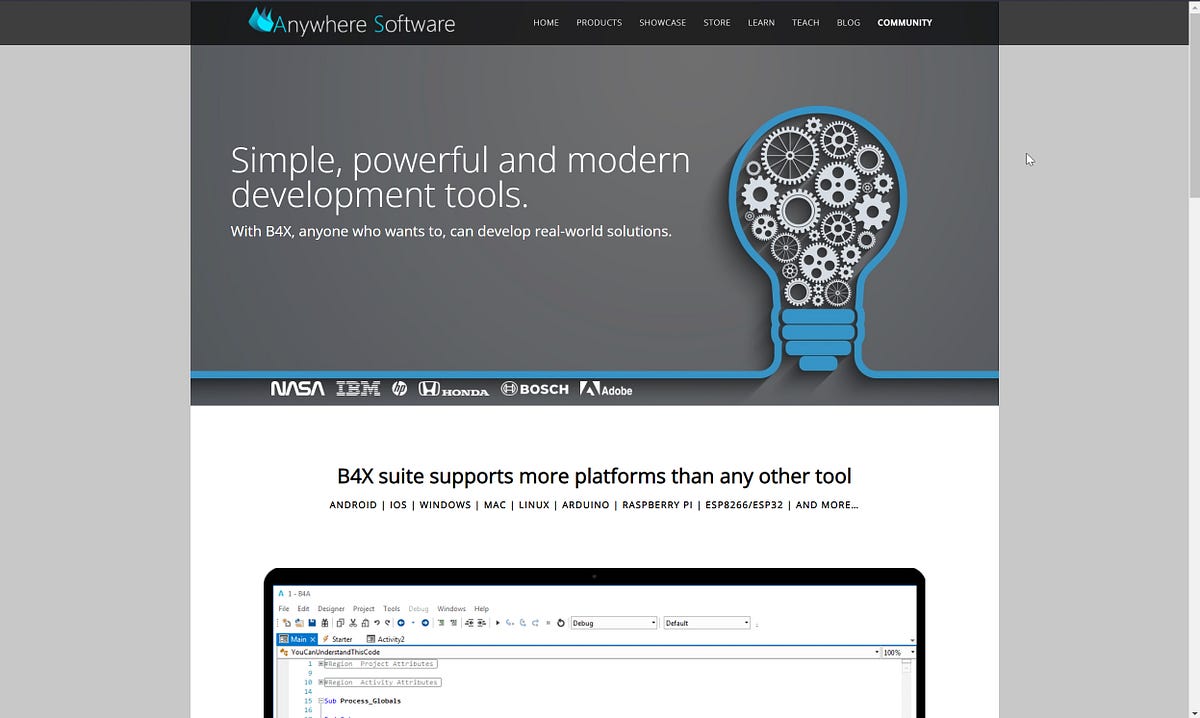Viewport: 1200px width, 718px height.
Task: Click the Bosch logo
Action: point(534,389)
